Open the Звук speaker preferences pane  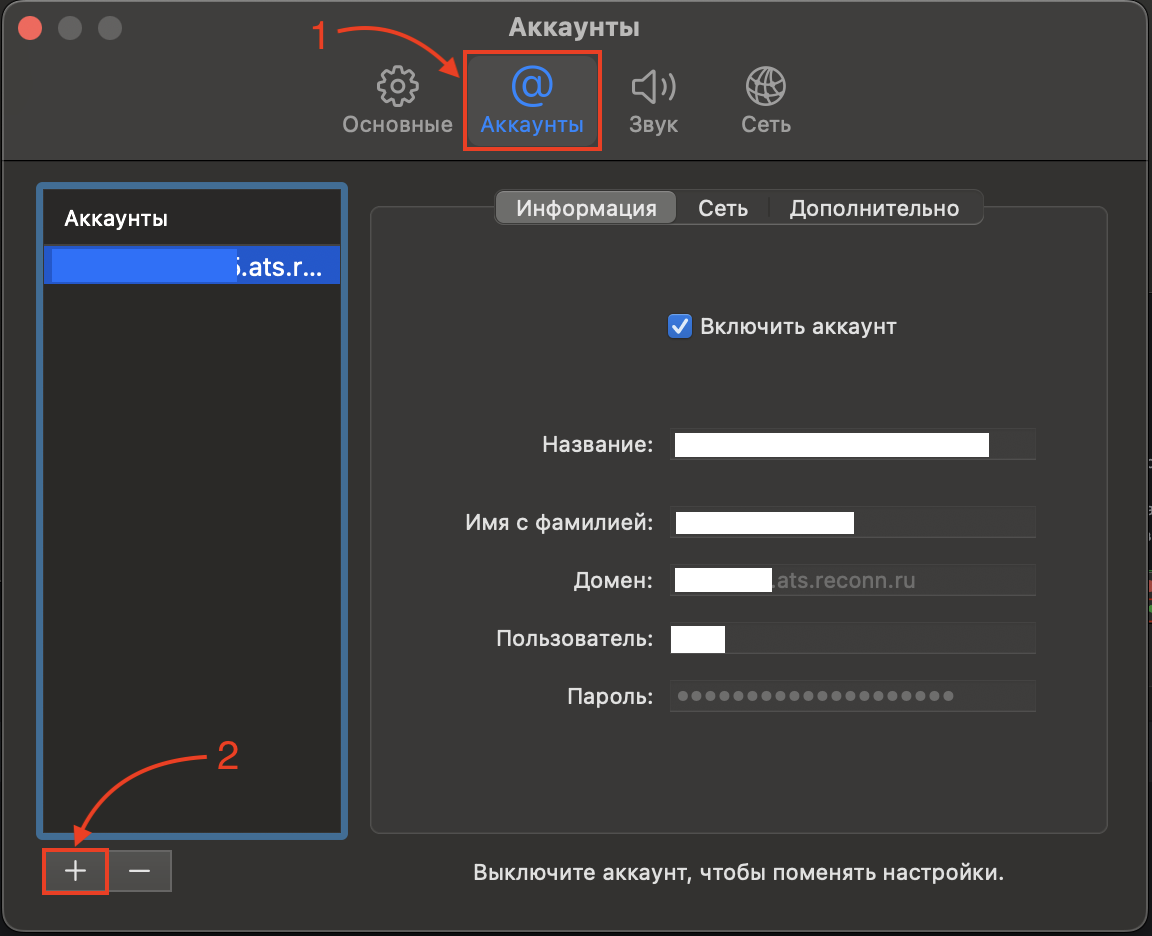coord(653,101)
